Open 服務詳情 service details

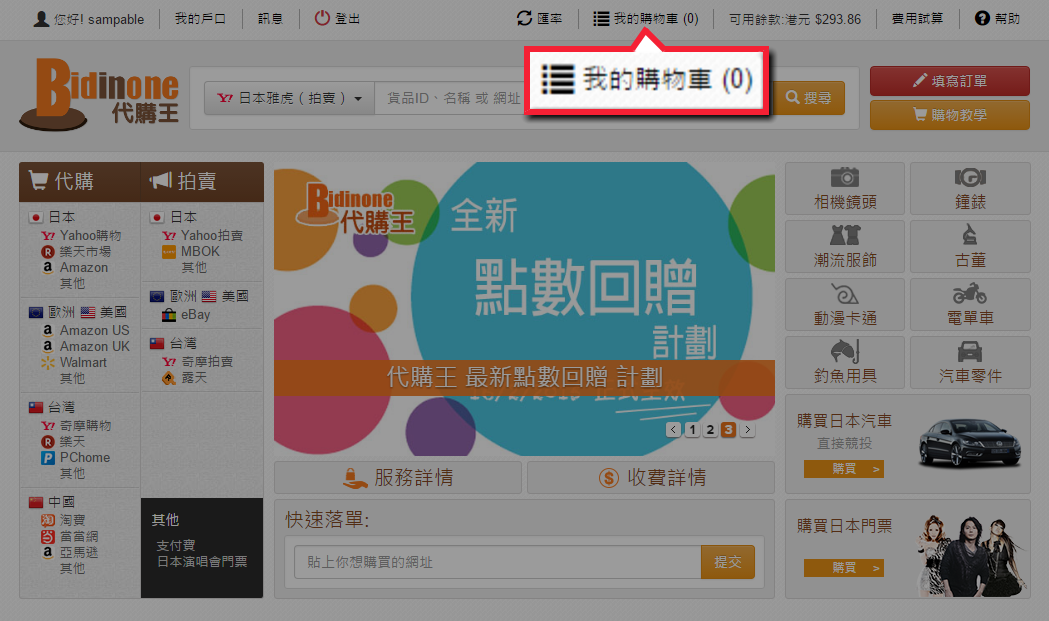398,478
